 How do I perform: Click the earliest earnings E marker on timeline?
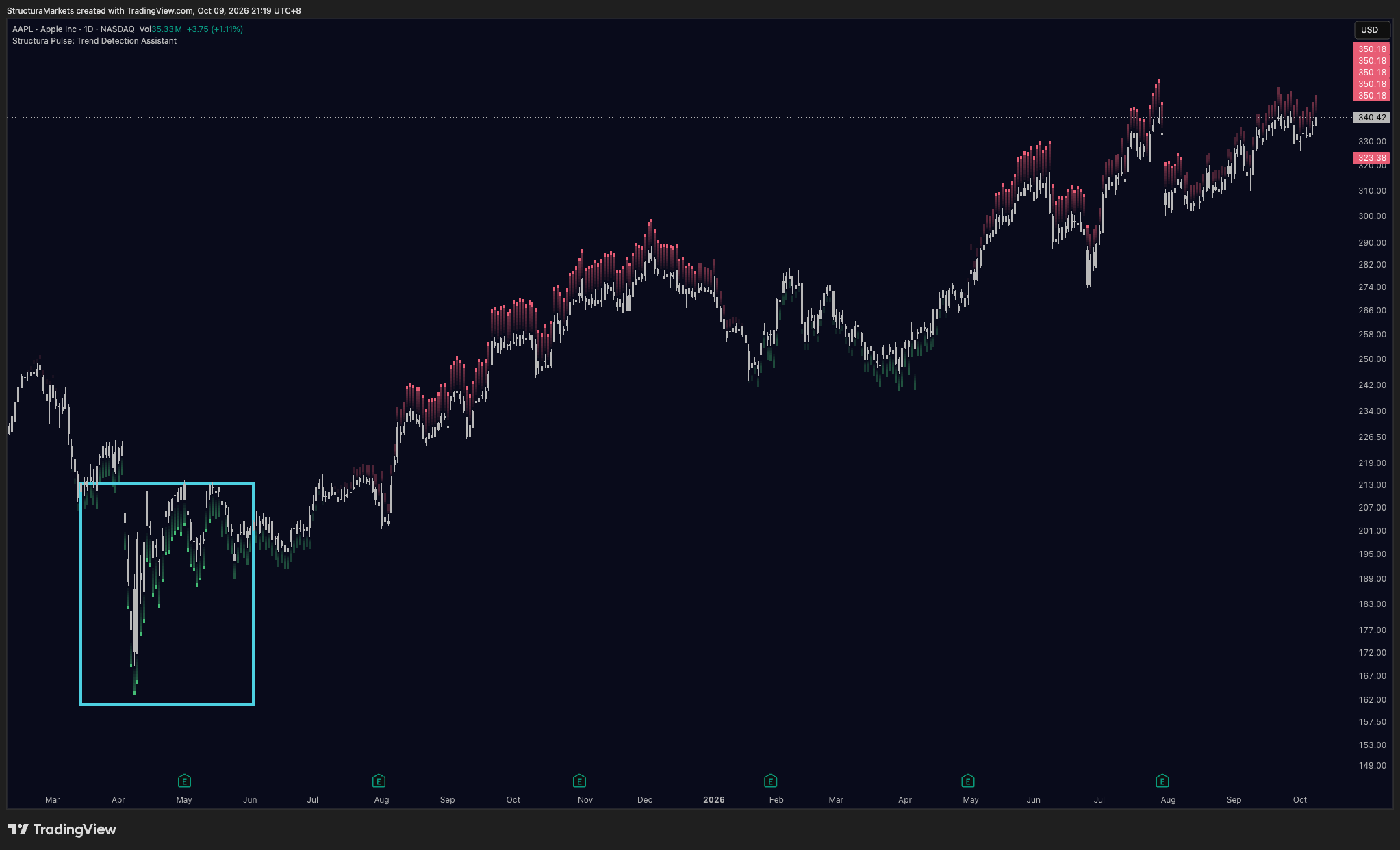[184, 781]
